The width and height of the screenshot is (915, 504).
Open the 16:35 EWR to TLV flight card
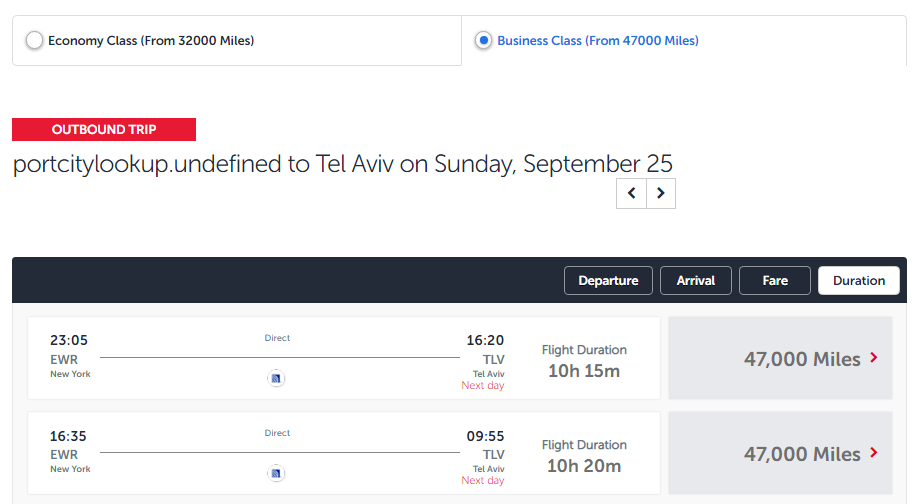click(344, 453)
